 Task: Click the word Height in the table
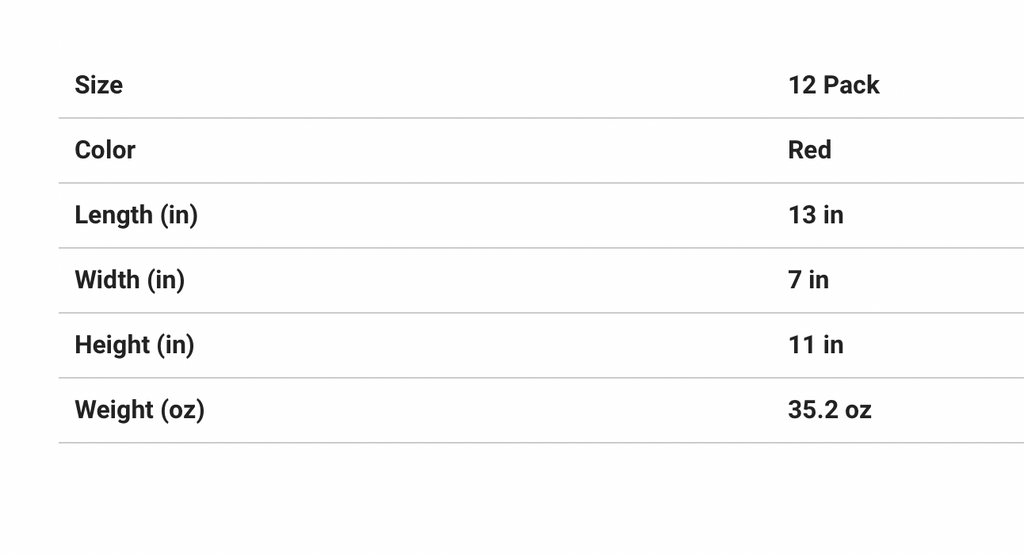tap(112, 345)
